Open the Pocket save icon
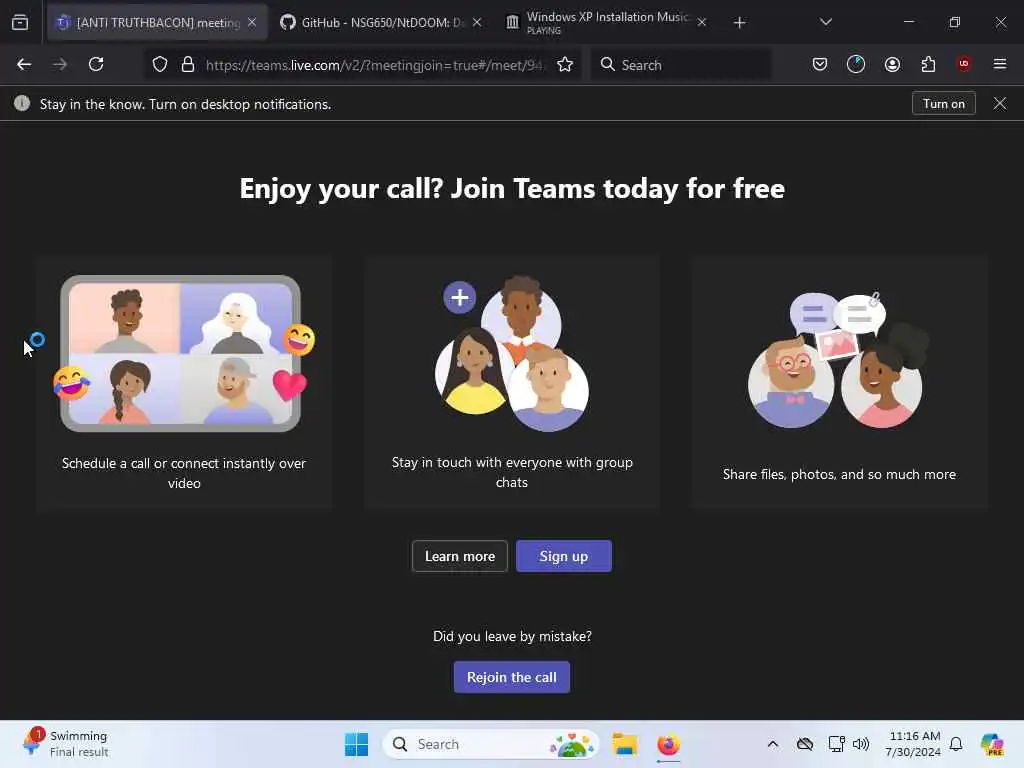Viewport: 1024px width, 768px height. coord(820,64)
